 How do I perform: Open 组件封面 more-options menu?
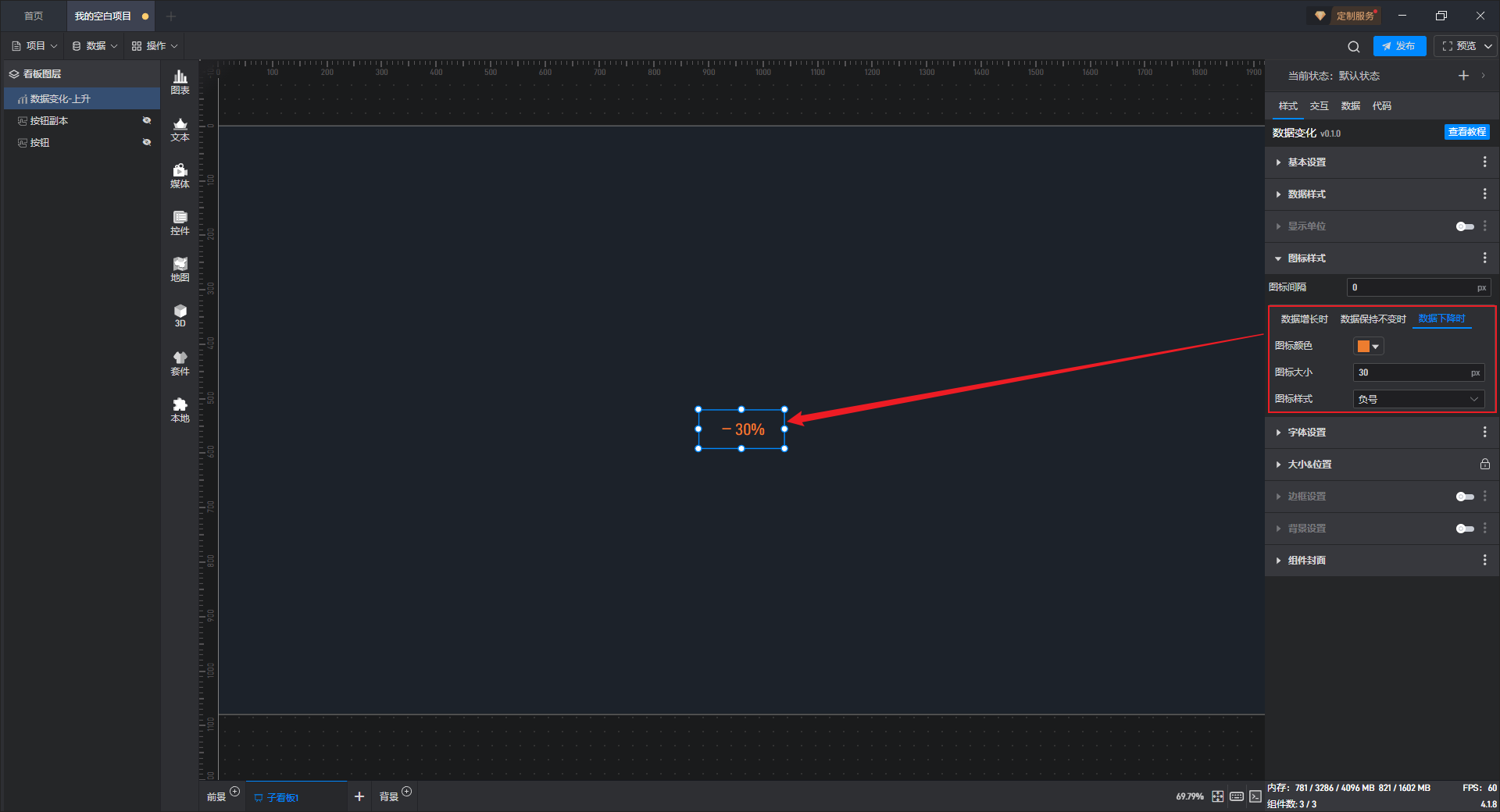(1485, 560)
